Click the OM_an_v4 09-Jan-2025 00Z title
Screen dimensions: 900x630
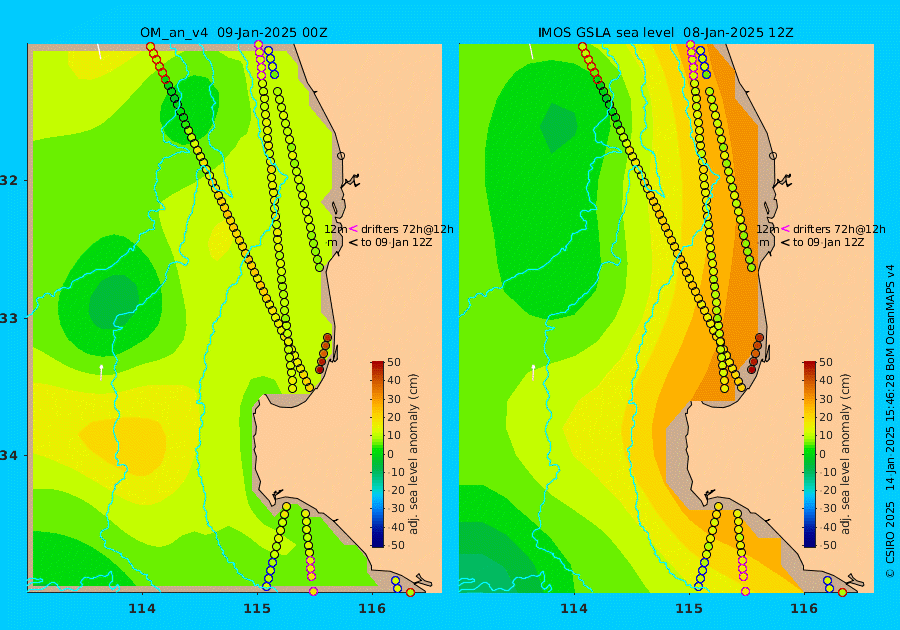coord(234,33)
